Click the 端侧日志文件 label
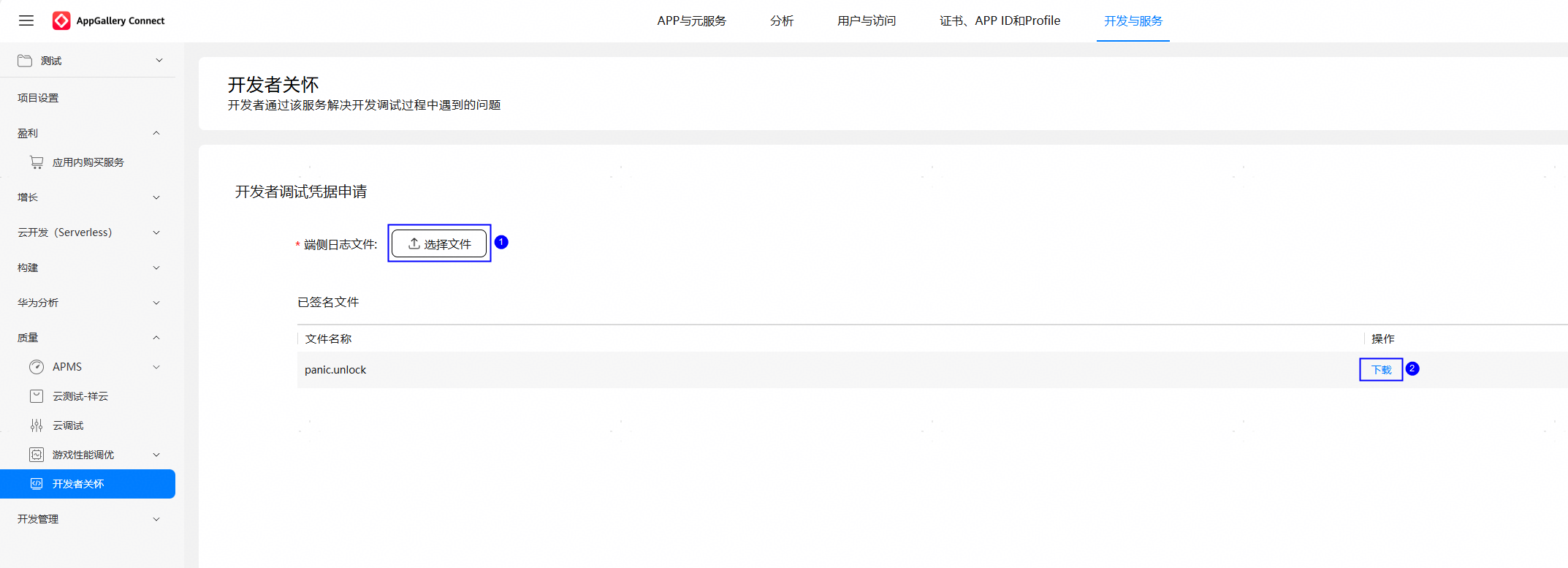Viewport: 1568px width, 568px height. 340,244
